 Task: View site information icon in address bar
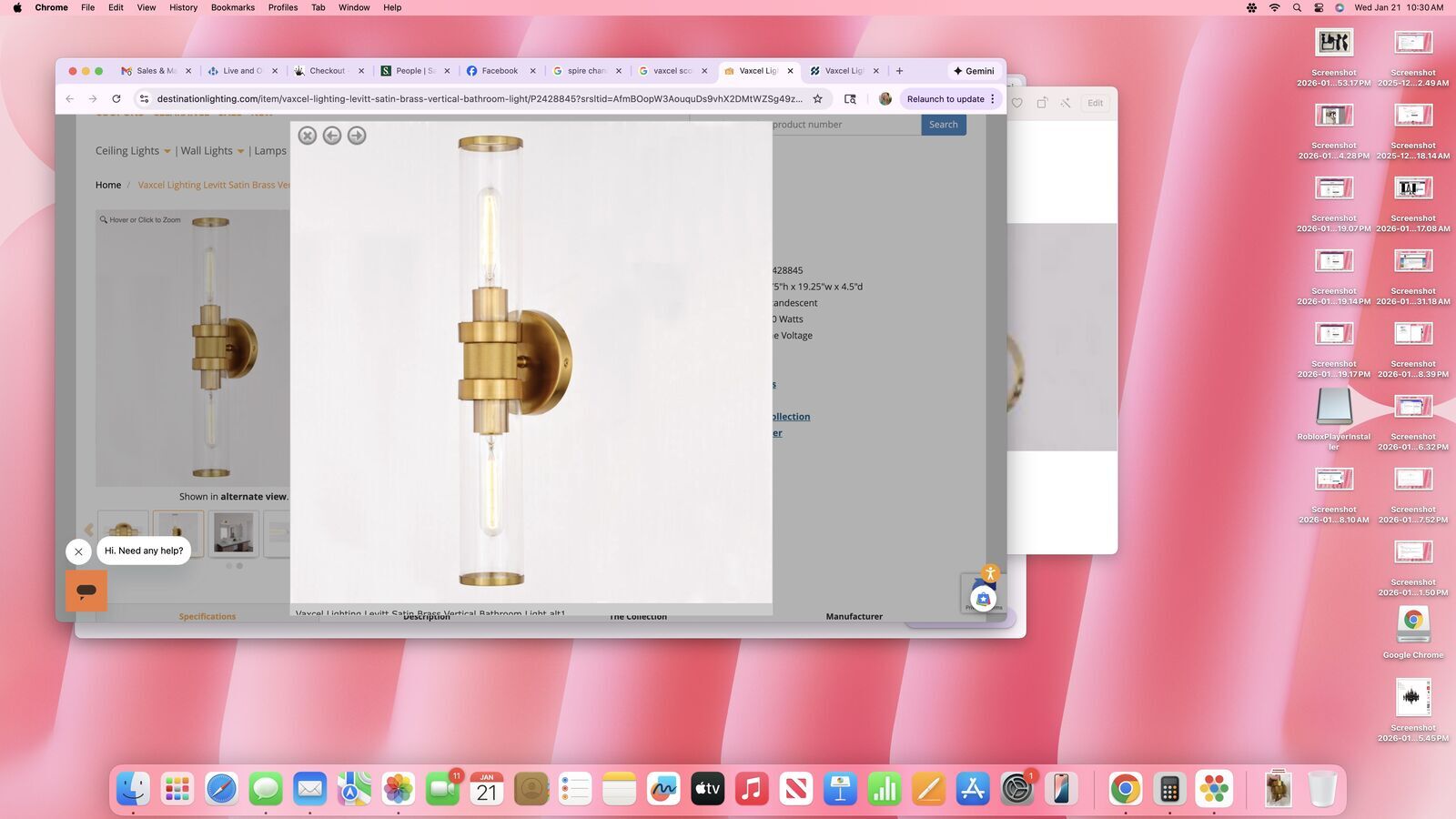click(144, 99)
